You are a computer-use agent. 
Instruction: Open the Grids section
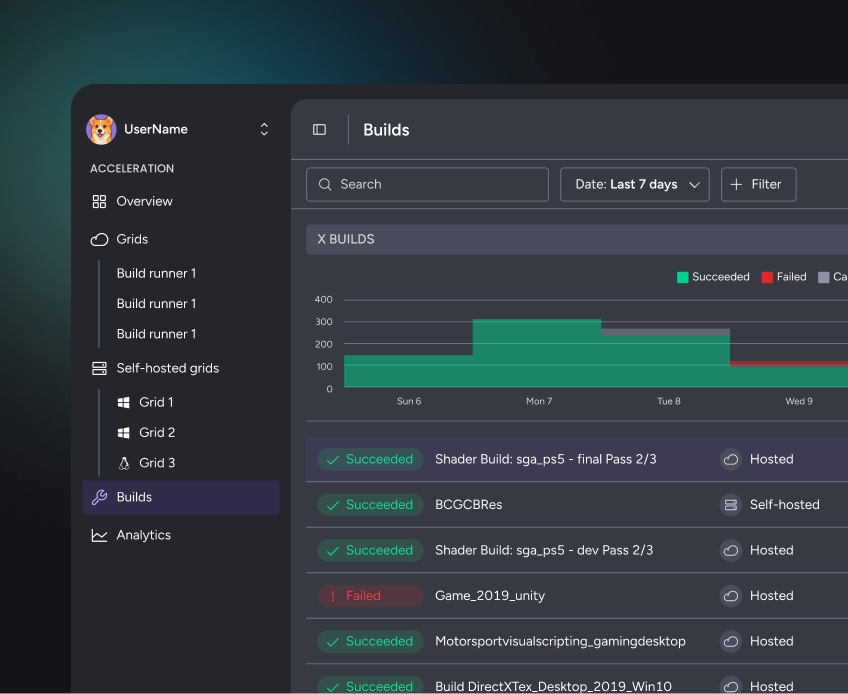(181, 240)
